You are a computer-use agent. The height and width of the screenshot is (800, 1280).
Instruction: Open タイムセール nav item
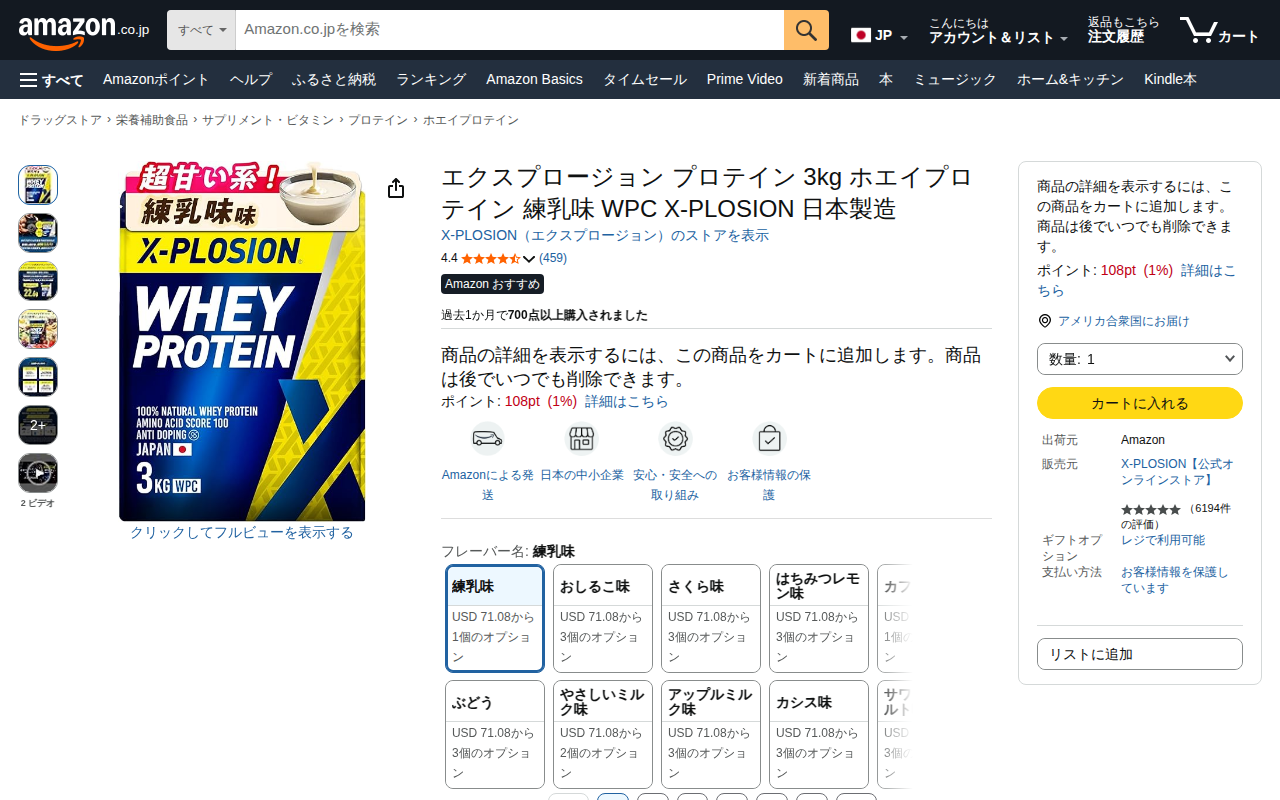(645, 80)
